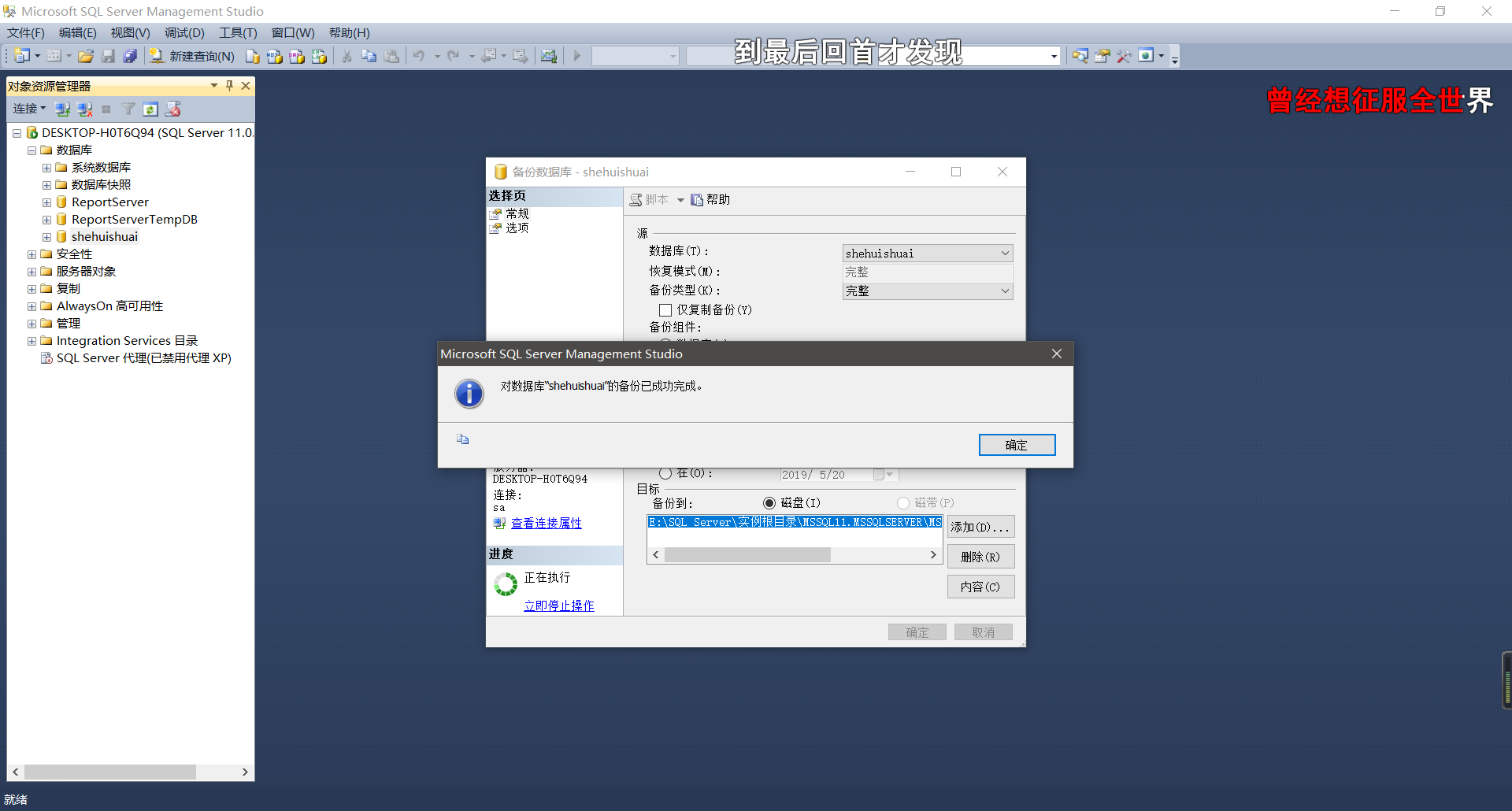Image resolution: width=1512 pixels, height=811 pixels.
Task: Click the Connect server icon in Object Explorer
Action: [63, 109]
